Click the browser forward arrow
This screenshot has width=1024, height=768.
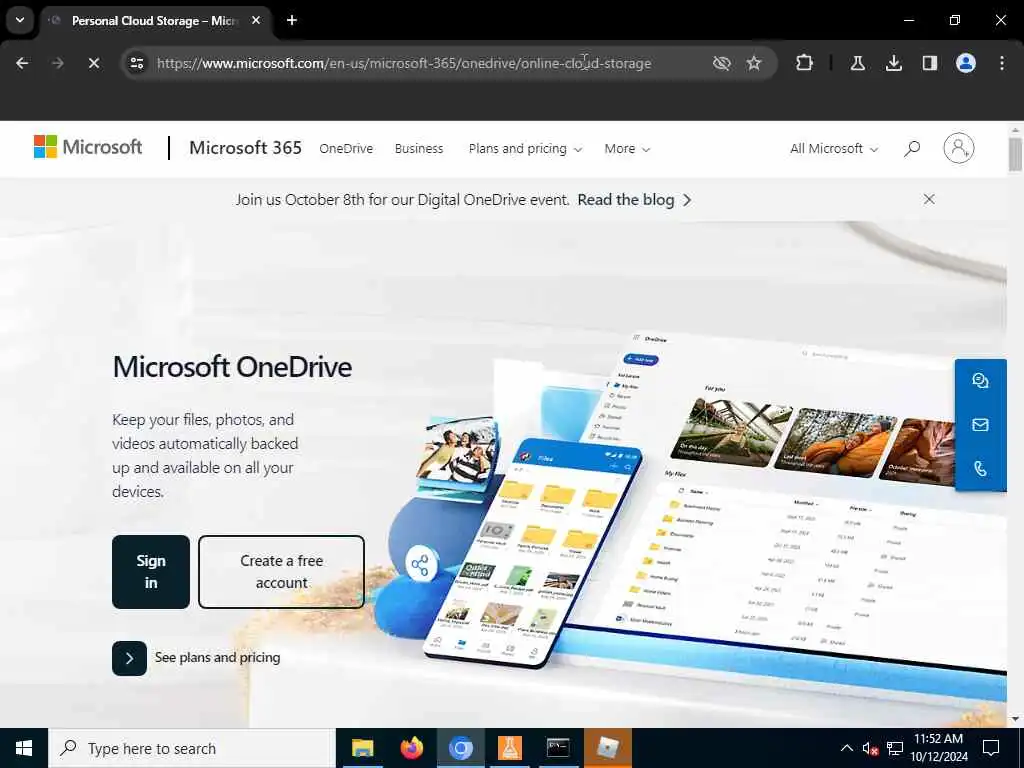click(57, 63)
